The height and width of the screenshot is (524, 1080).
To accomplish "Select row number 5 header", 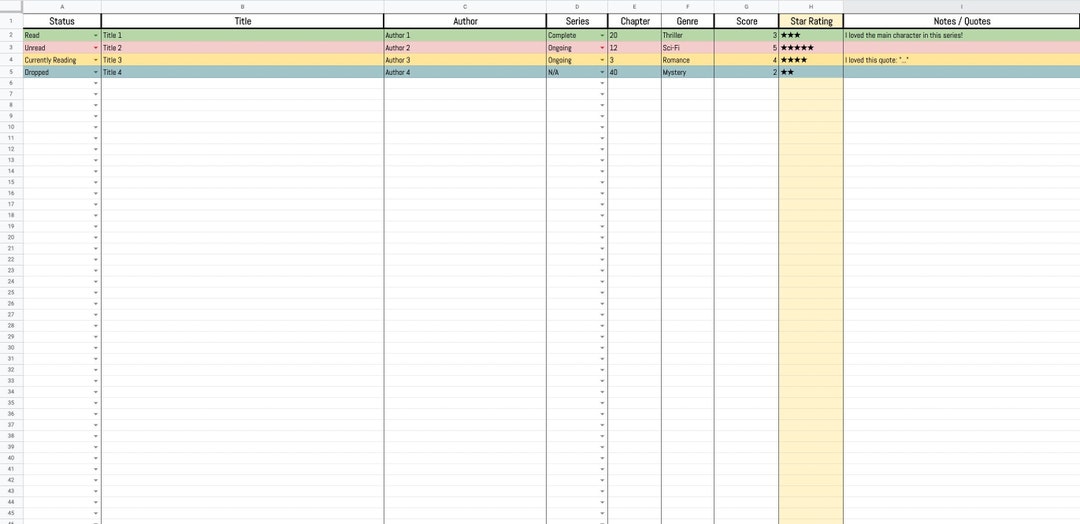I will [11, 72].
